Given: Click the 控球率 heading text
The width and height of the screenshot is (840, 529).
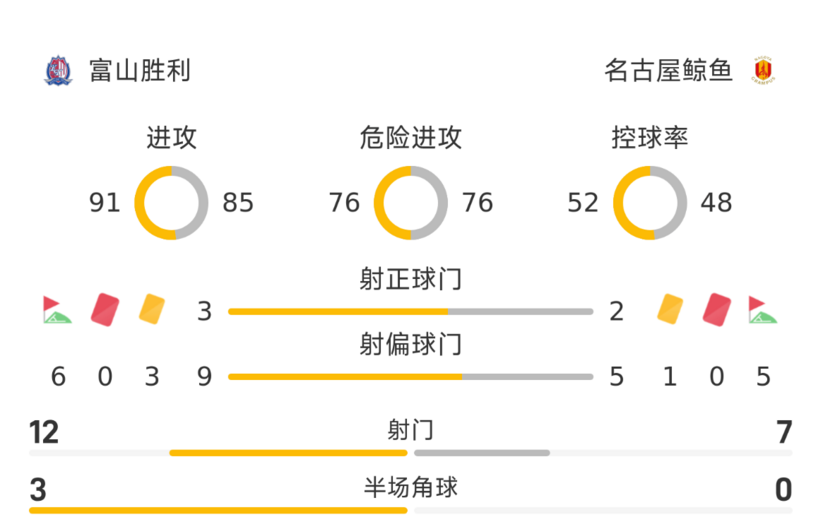Looking at the screenshot, I should 650,138.
